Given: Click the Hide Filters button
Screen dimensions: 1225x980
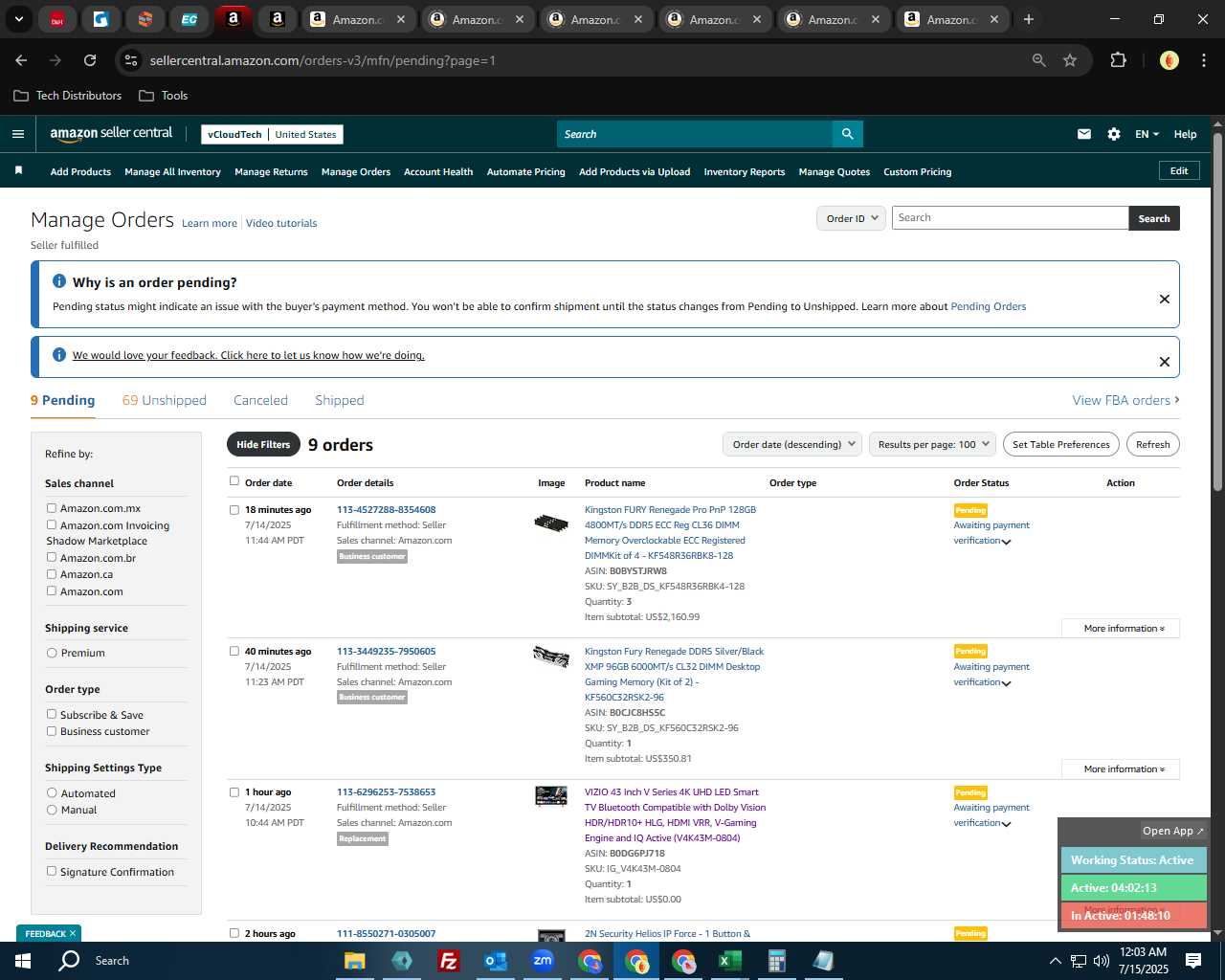Looking at the screenshot, I should [x=263, y=444].
